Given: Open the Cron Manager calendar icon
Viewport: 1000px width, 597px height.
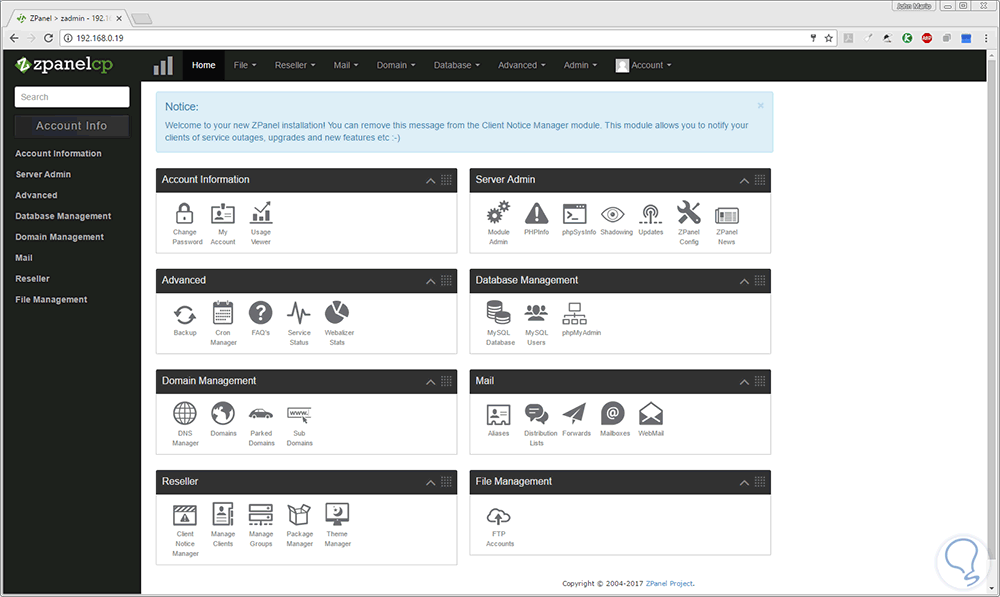Looking at the screenshot, I should tap(223, 313).
